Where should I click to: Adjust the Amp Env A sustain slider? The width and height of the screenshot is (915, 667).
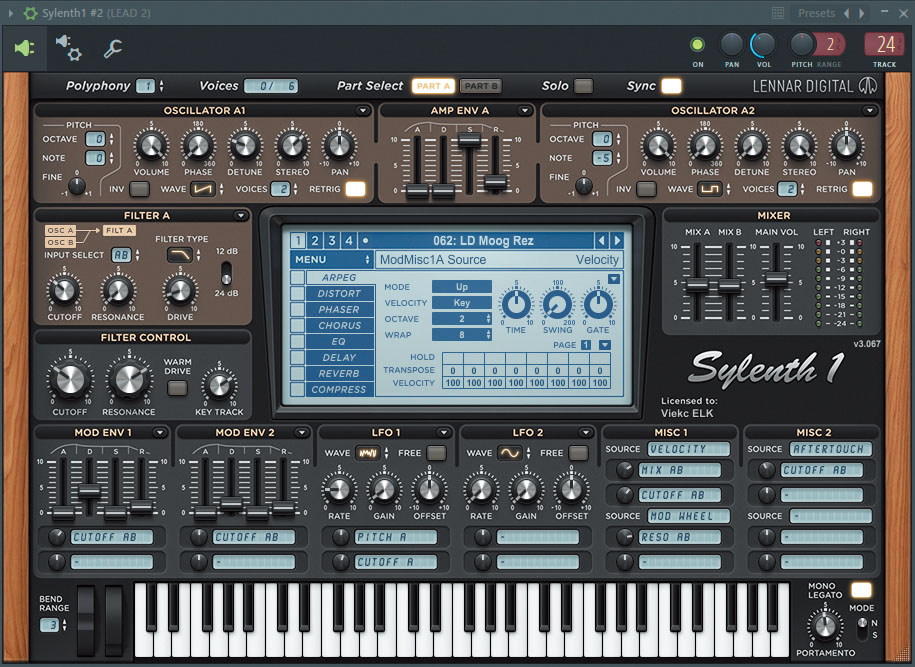click(469, 139)
